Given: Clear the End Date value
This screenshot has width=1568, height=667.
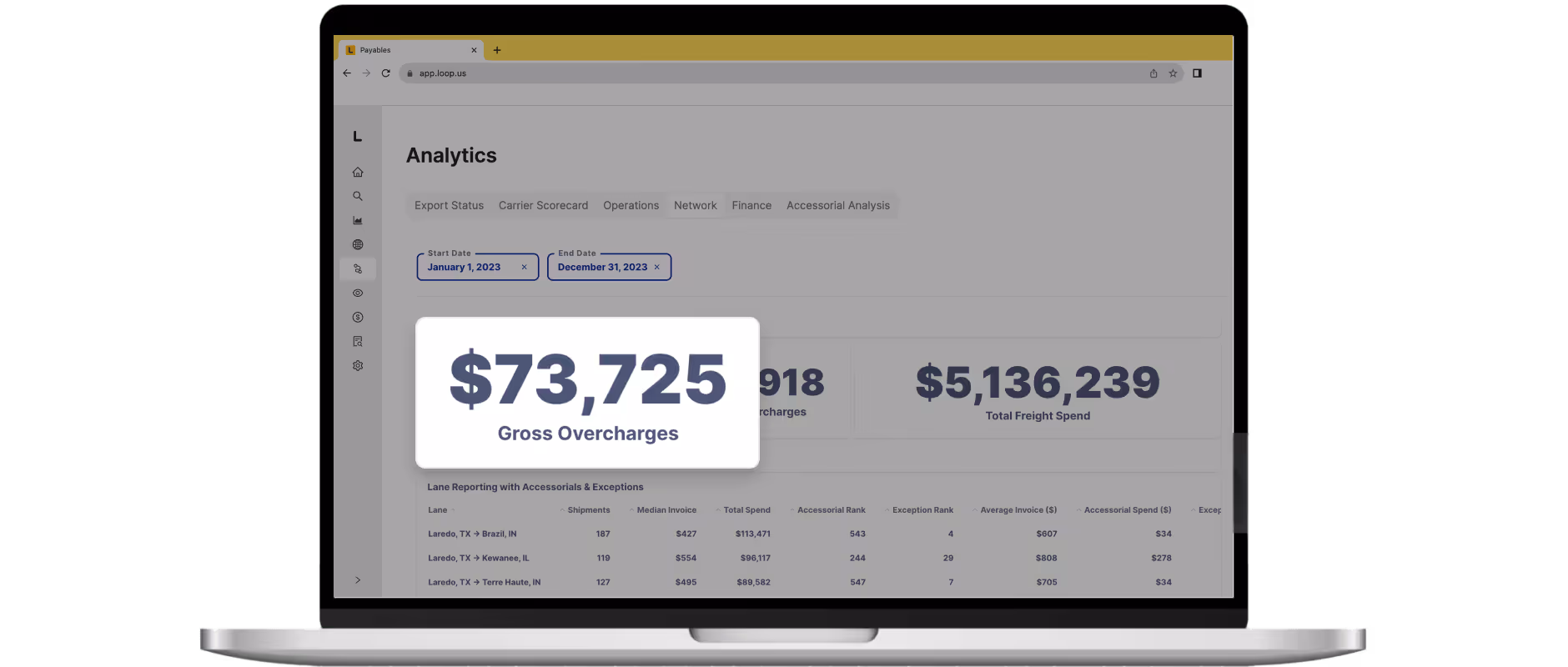Looking at the screenshot, I should click(x=656, y=268).
